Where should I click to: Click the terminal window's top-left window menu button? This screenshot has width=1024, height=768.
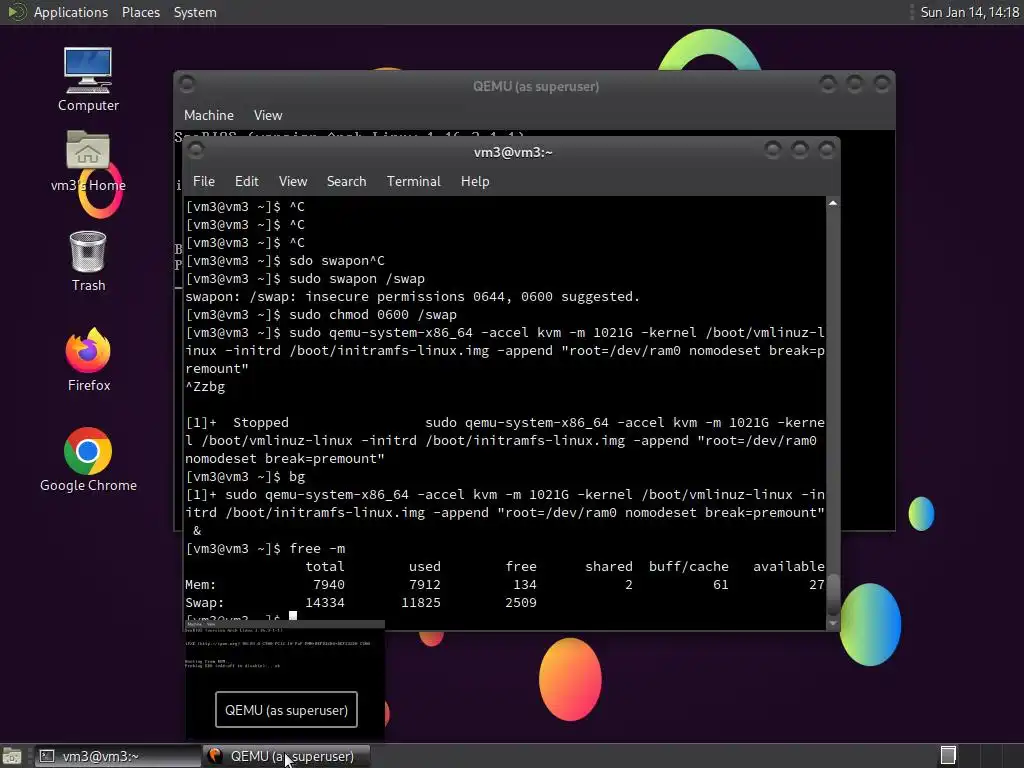tap(195, 150)
